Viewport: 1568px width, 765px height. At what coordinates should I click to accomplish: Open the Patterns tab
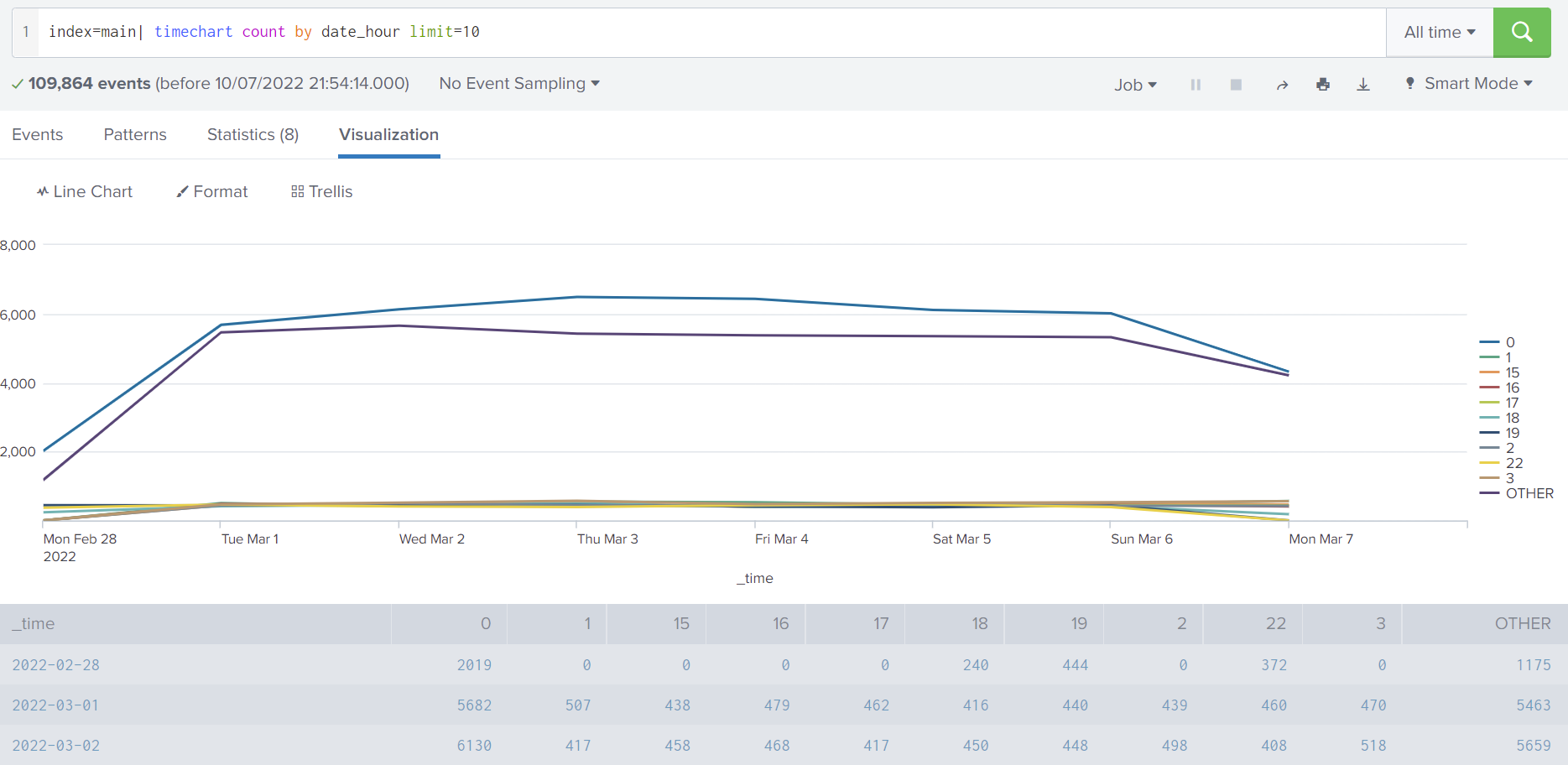click(135, 134)
